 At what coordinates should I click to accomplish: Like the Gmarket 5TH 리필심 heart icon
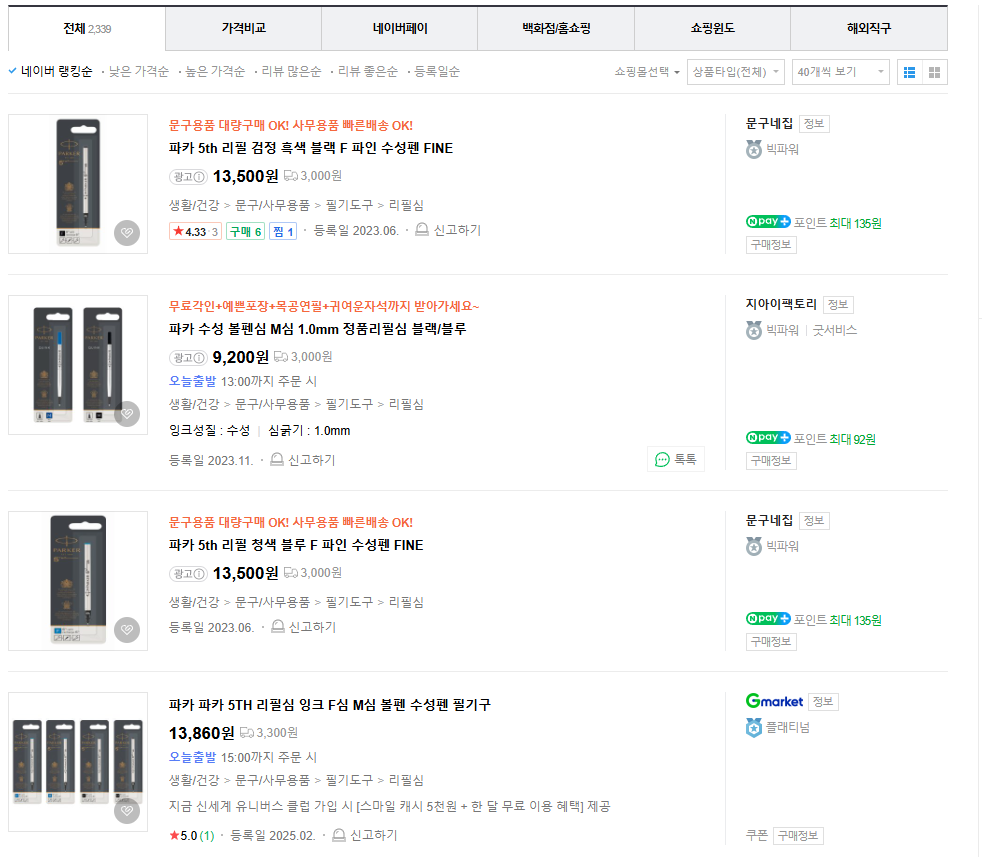click(x=127, y=811)
